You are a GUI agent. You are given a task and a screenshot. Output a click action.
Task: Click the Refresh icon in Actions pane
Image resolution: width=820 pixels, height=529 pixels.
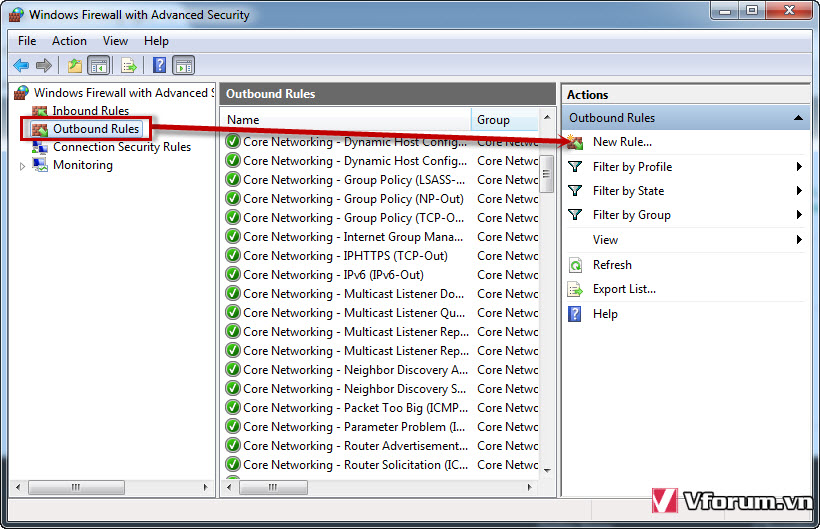click(575, 265)
